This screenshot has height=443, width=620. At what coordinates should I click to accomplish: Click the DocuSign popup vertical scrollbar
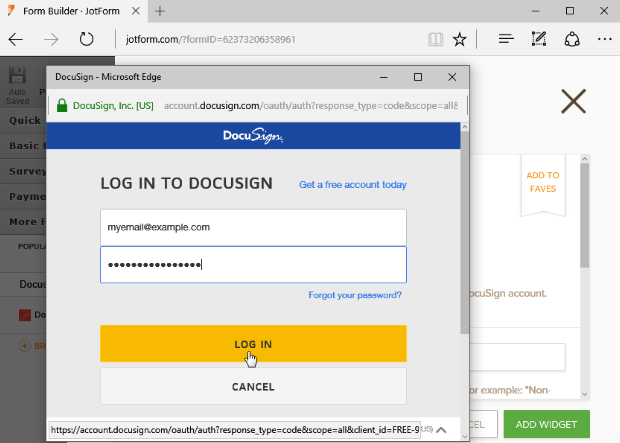pyautogui.click(x=465, y=233)
